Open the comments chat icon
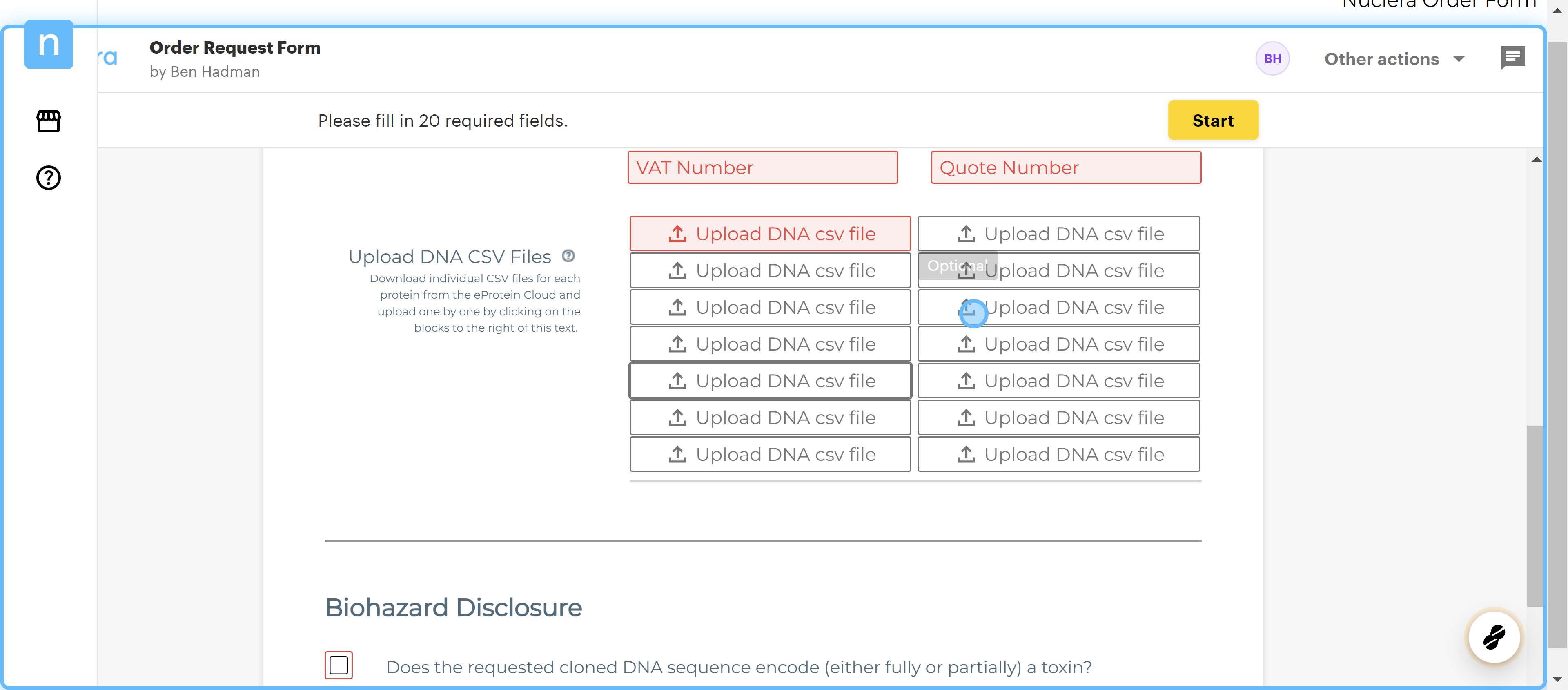The image size is (1568, 690). [x=1512, y=58]
